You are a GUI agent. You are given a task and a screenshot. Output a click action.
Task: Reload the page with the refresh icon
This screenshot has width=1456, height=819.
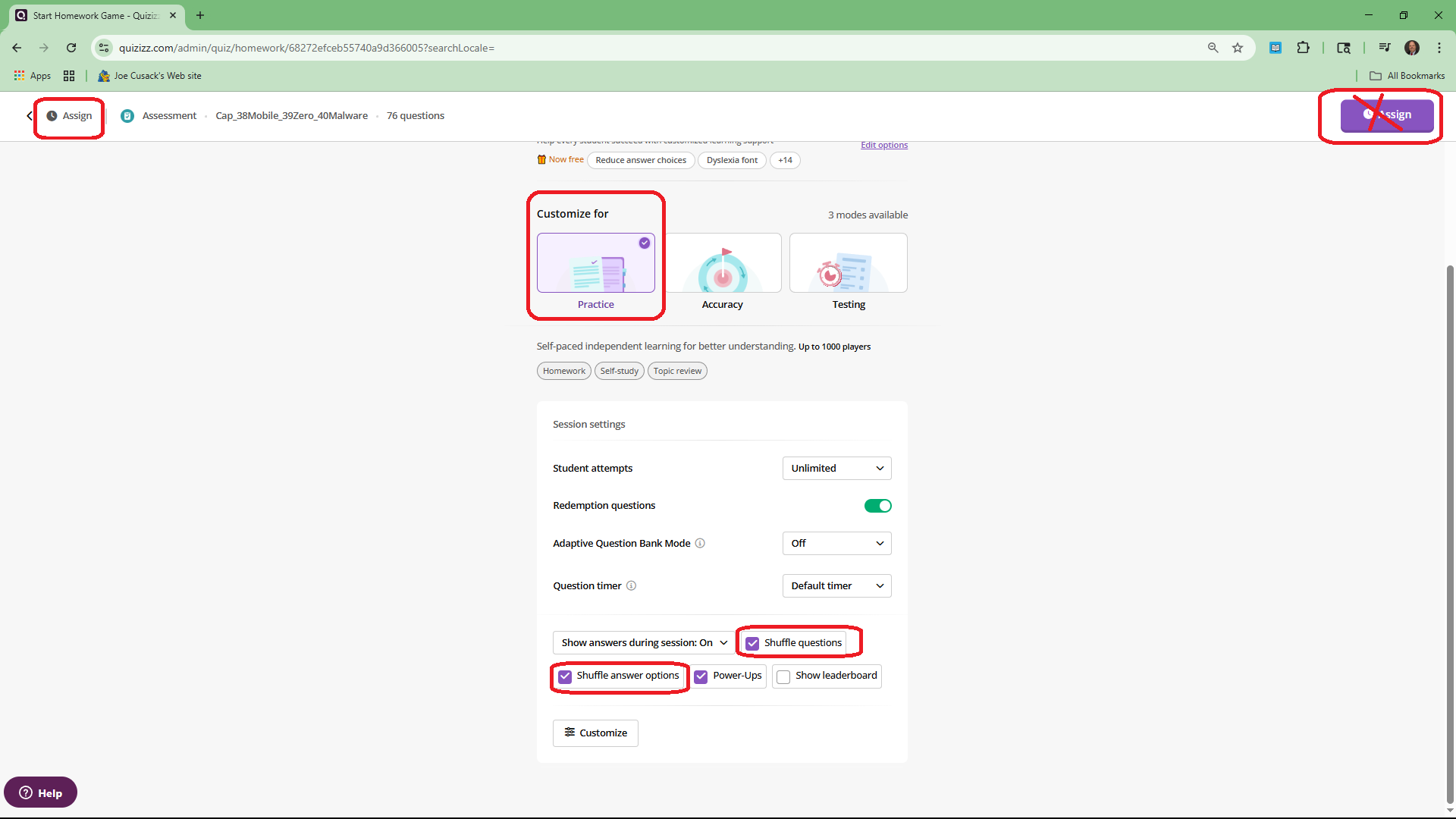click(71, 48)
